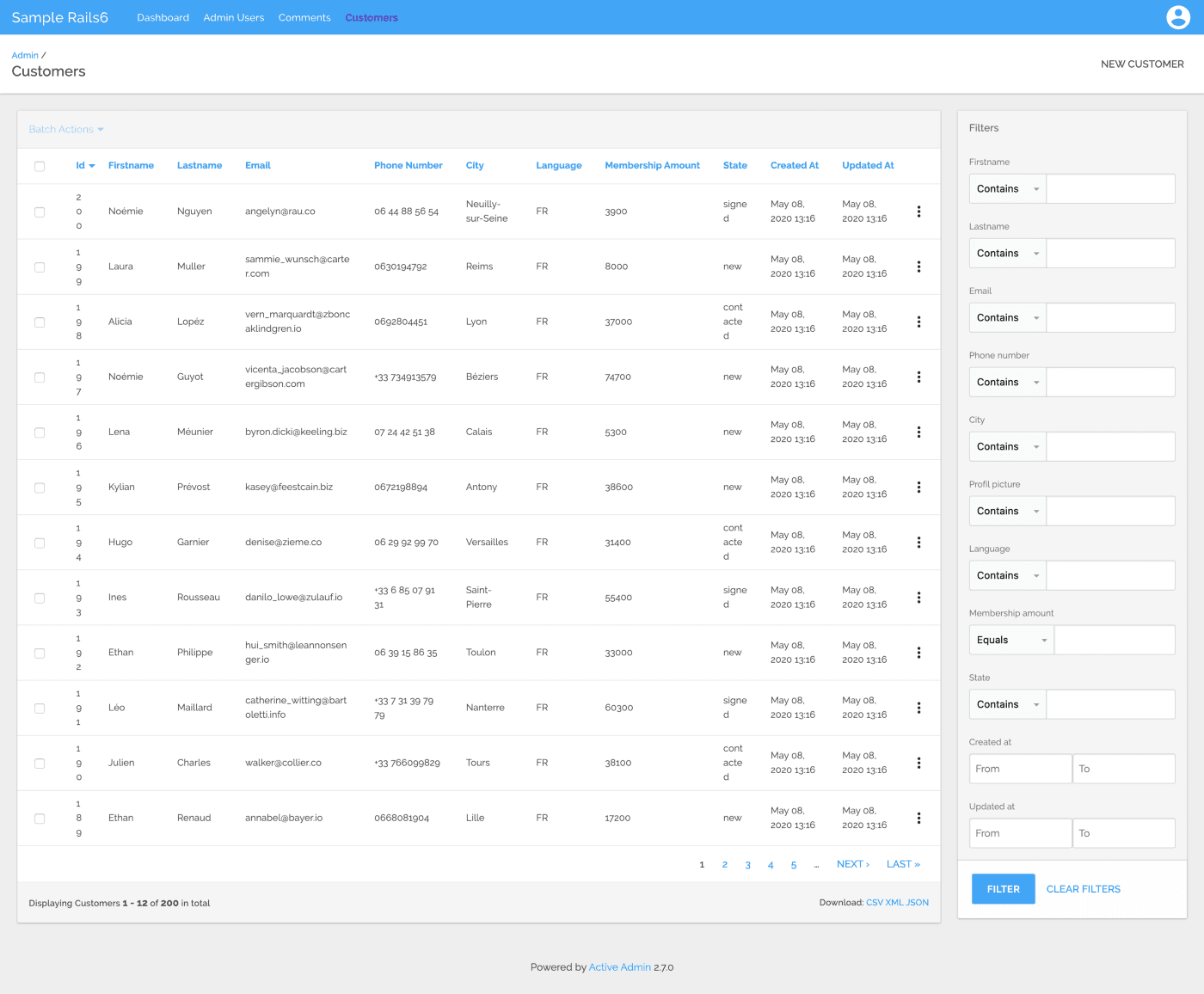This screenshot has height=994, width=1204.
Task: Show options menu for Lena Méunier
Action: coord(918,433)
